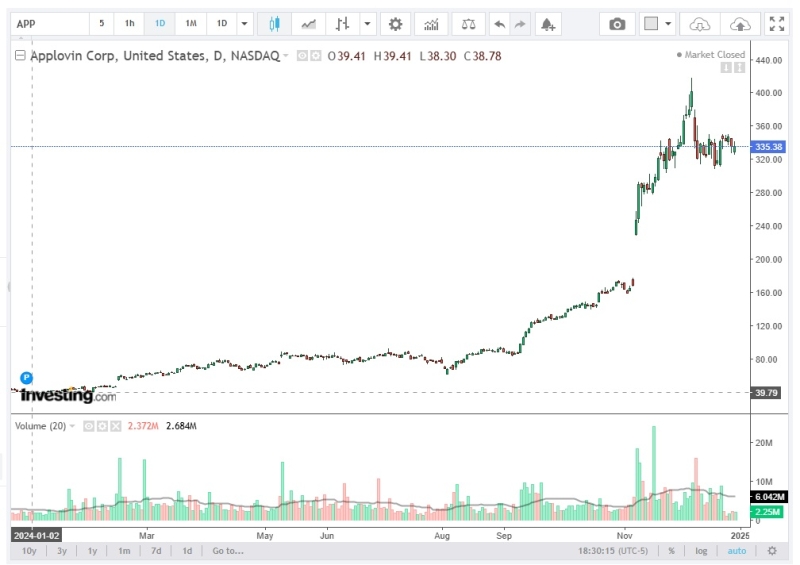Click the Nov label on time axis
This screenshot has height=565, width=800.
pyautogui.click(x=624, y=535)
